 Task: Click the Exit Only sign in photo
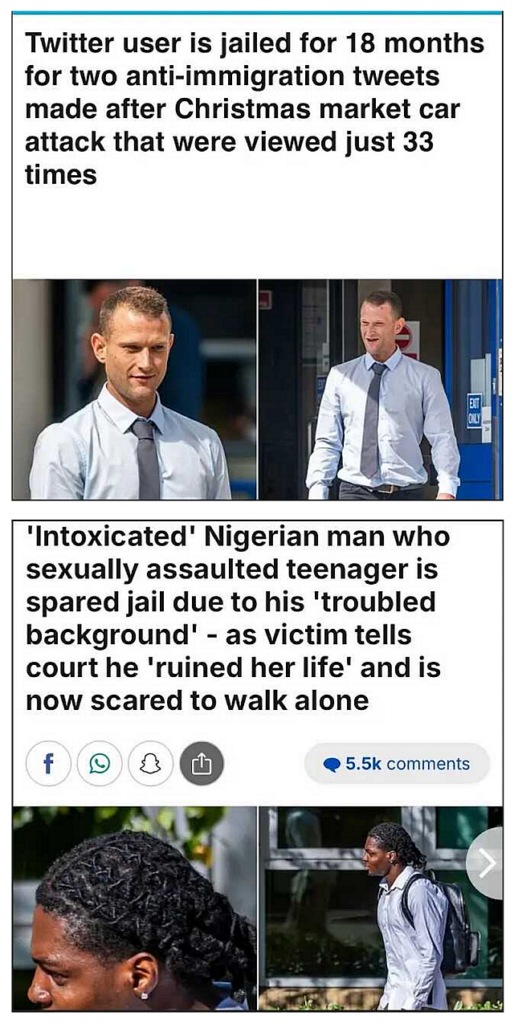tap(474, 413)
